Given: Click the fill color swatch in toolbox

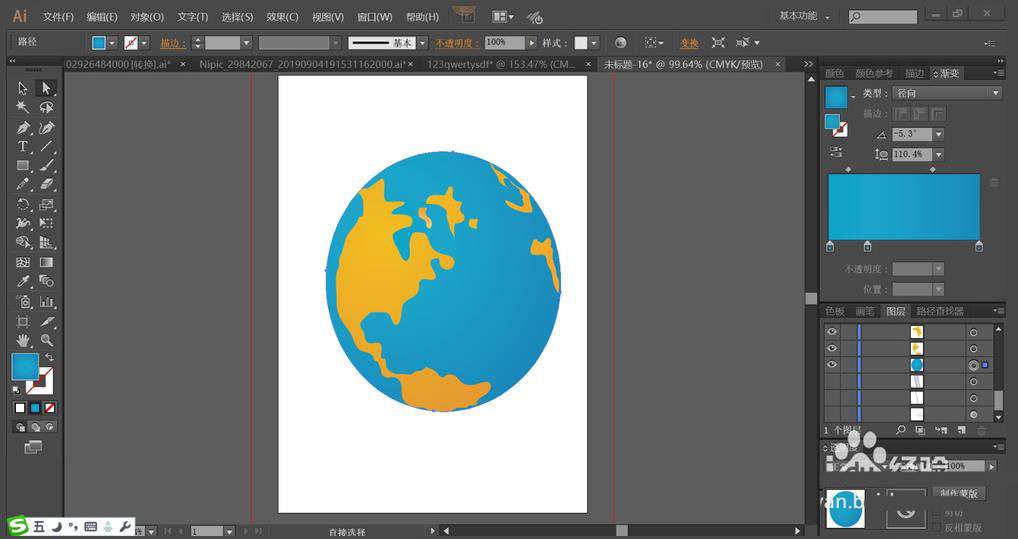Looking at the screenshot, I should click(25, 366).
